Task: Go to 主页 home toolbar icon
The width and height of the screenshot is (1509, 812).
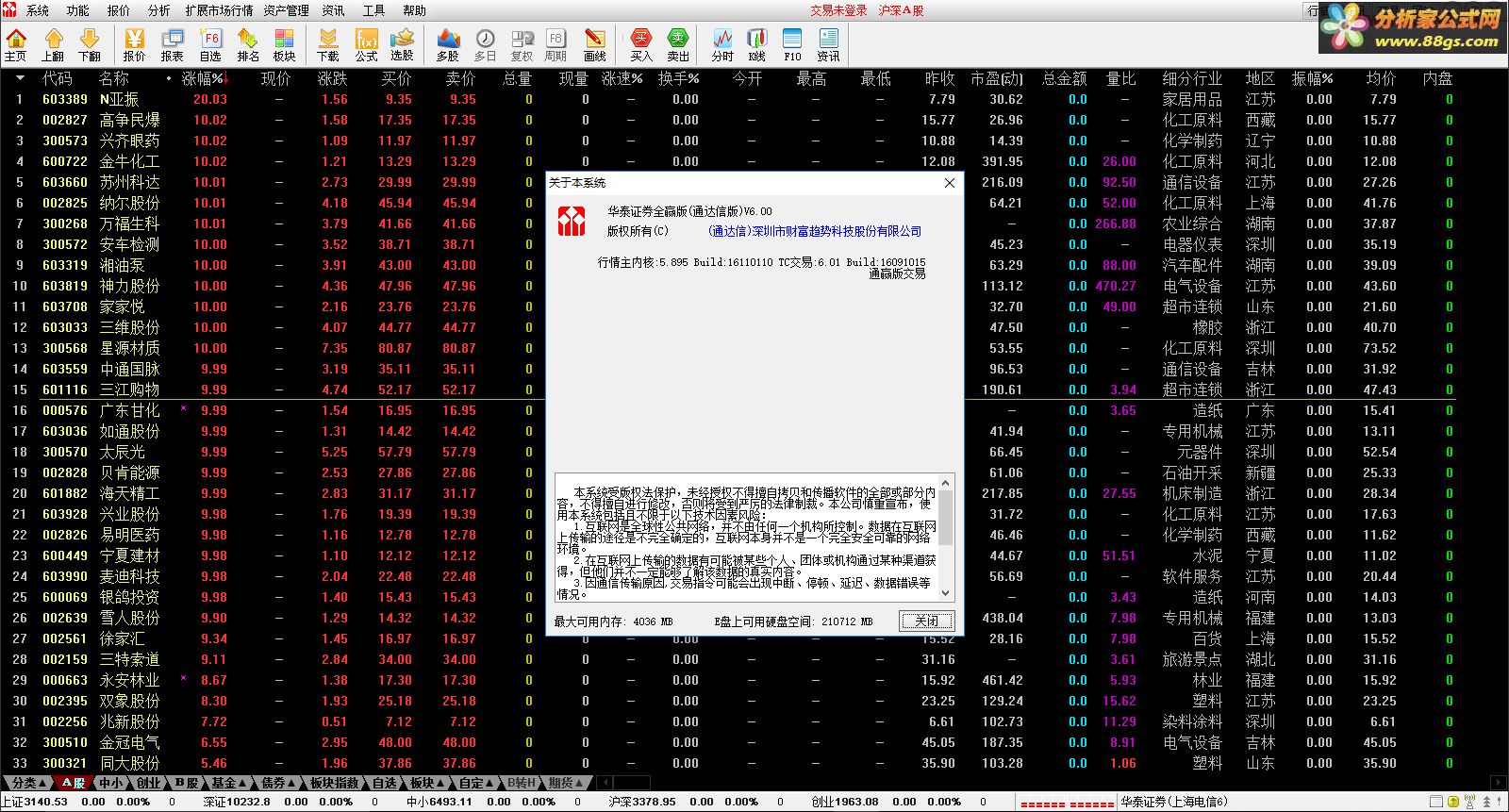Action: tap(16, 44)
